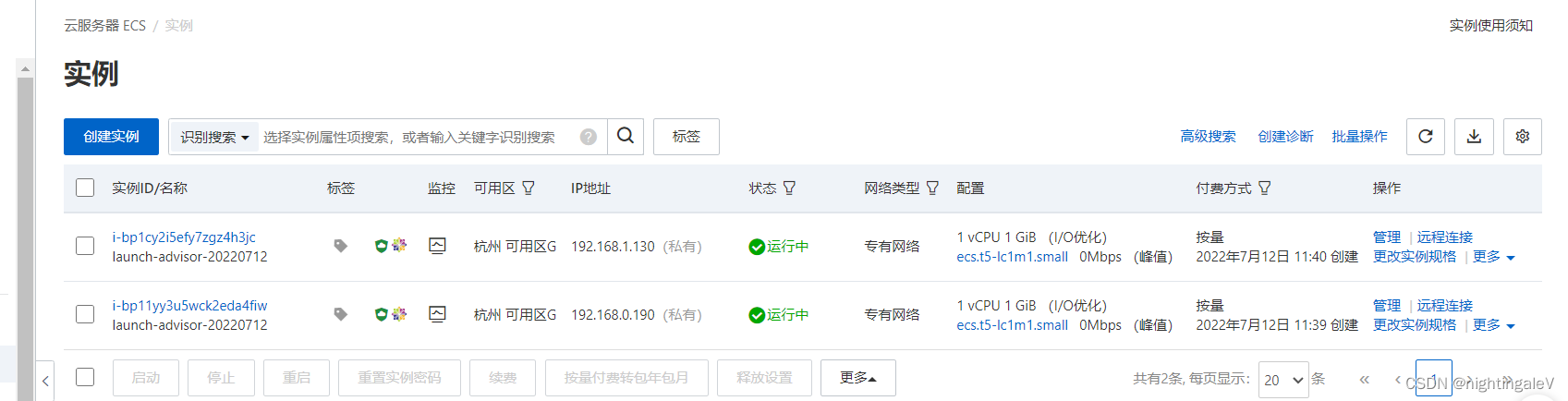Toggle the bottom bar select-all checkbox
Image resolution: width=1568 pixels, height=401 pixels.
pyautogui.click(x=85, y=377)
